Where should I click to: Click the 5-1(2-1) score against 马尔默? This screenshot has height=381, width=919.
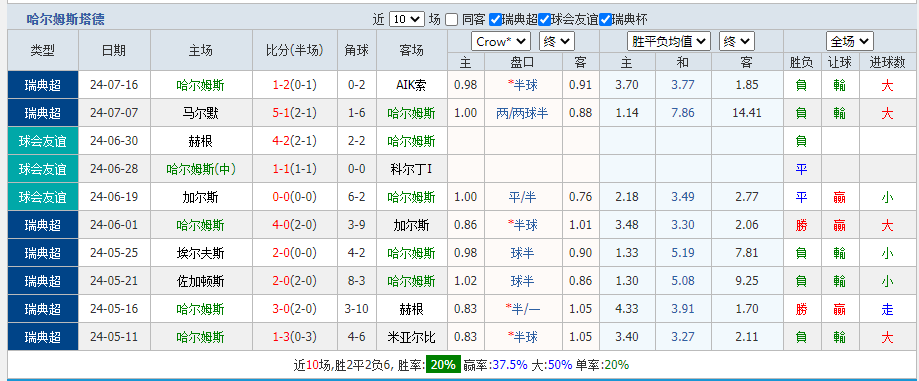click(x=295, y=113)
